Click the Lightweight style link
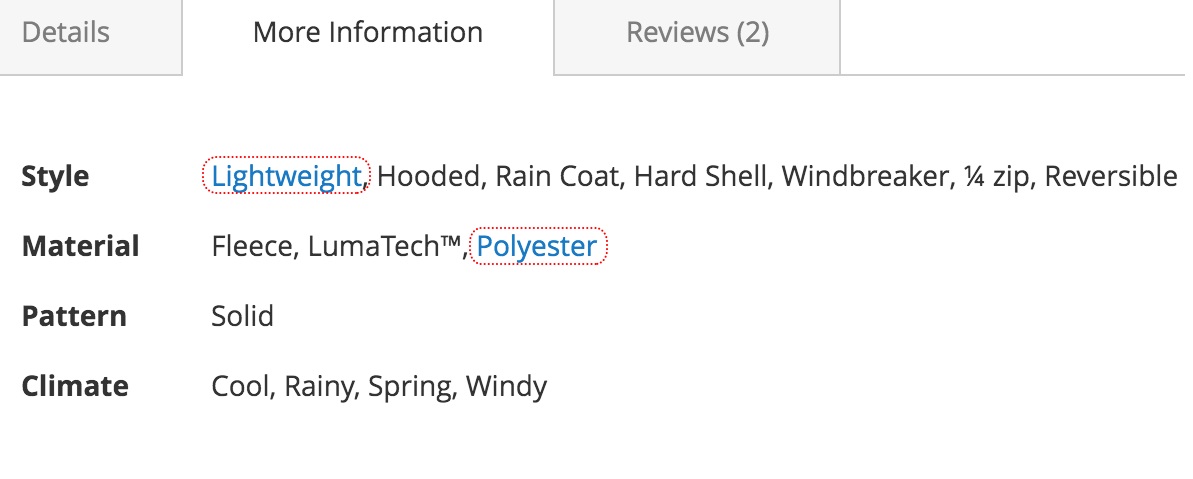 point(286,177)
